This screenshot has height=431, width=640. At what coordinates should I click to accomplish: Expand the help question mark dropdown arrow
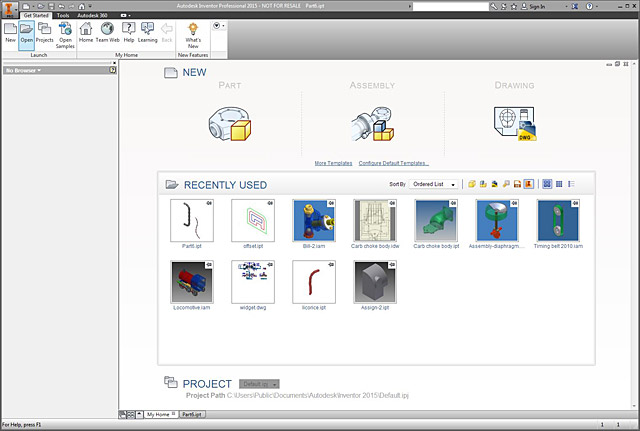pyautogui.click(x=596, y=6)
